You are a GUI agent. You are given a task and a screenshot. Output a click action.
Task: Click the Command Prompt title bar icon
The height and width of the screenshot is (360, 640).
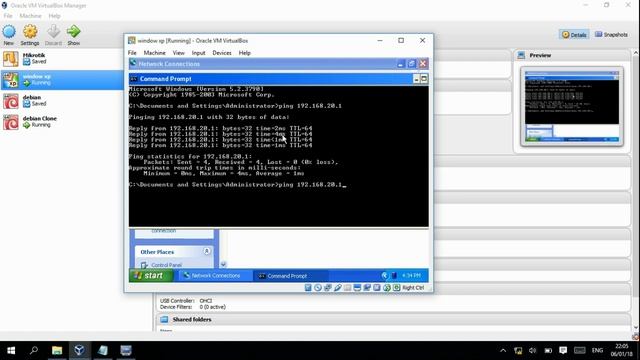(133, 79)
